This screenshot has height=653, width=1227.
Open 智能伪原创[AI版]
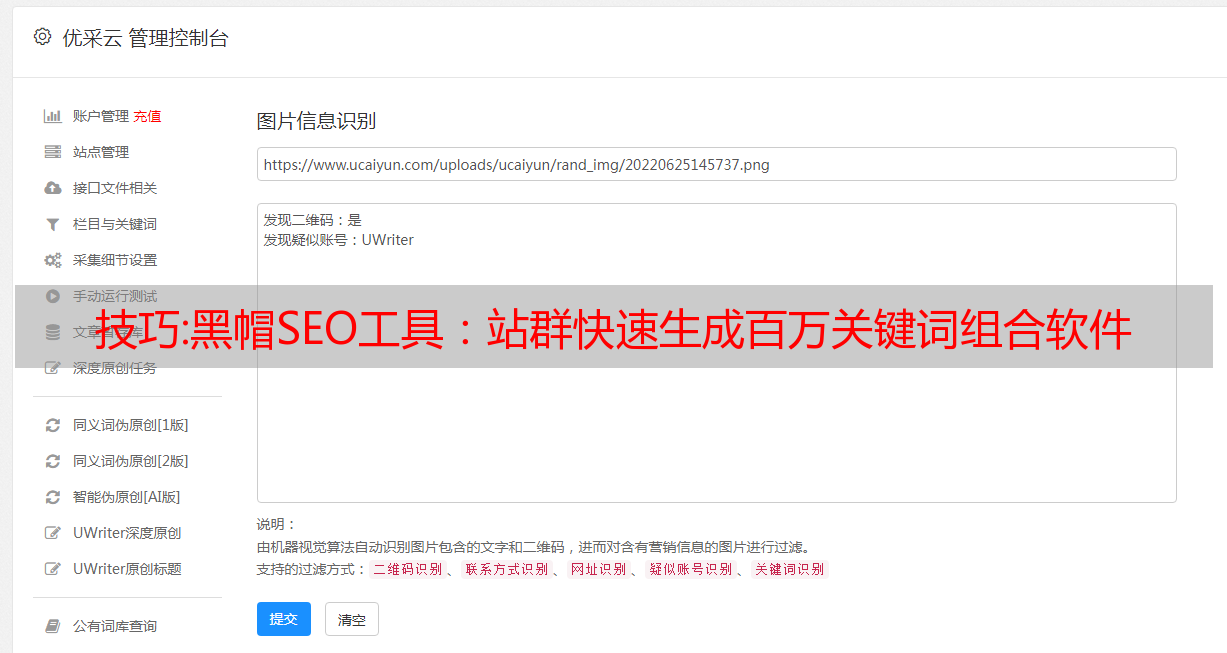coord(127,497)
